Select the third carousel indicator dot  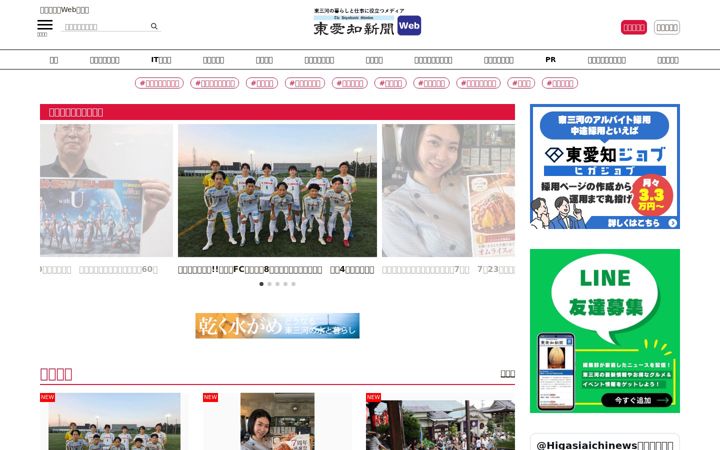277,284
